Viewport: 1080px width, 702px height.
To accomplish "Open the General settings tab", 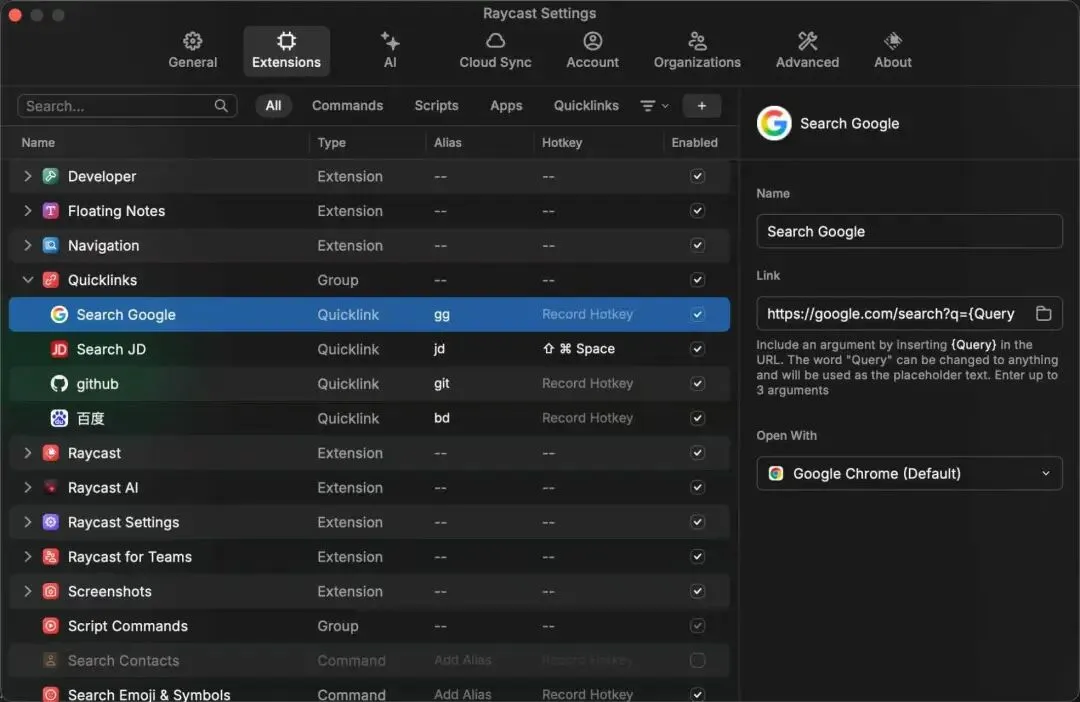I will pyautogui.click(x=192, y=50).
